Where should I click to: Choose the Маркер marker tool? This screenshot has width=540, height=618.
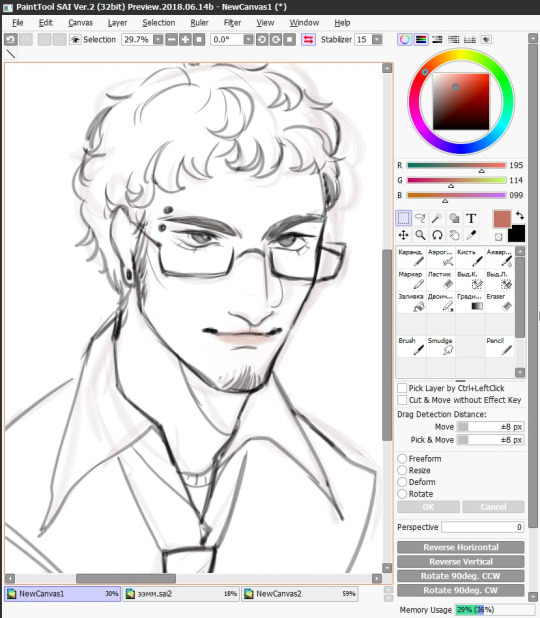pos(411,279)
